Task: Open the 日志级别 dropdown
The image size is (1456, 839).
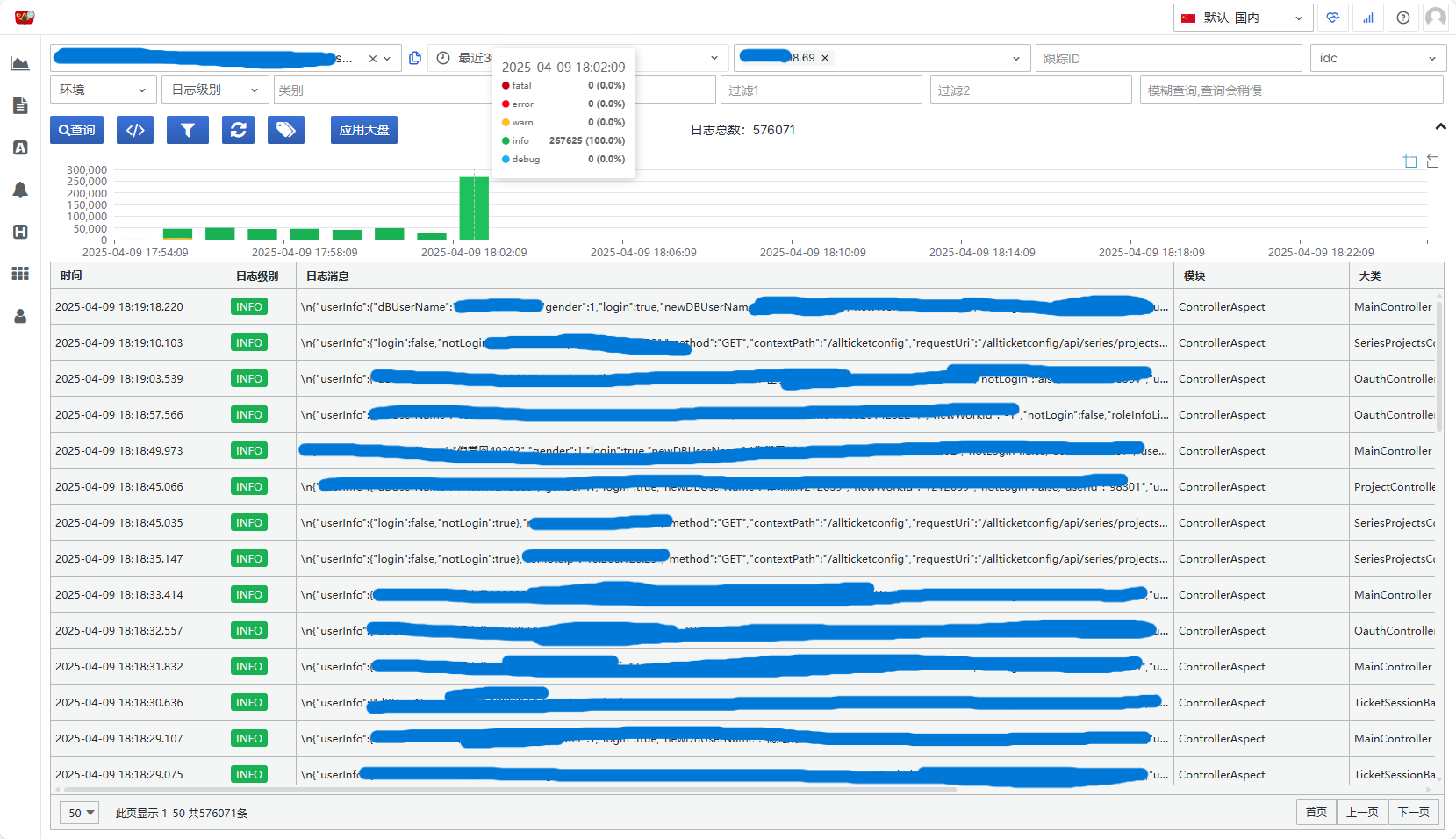Action: (214, 90)
